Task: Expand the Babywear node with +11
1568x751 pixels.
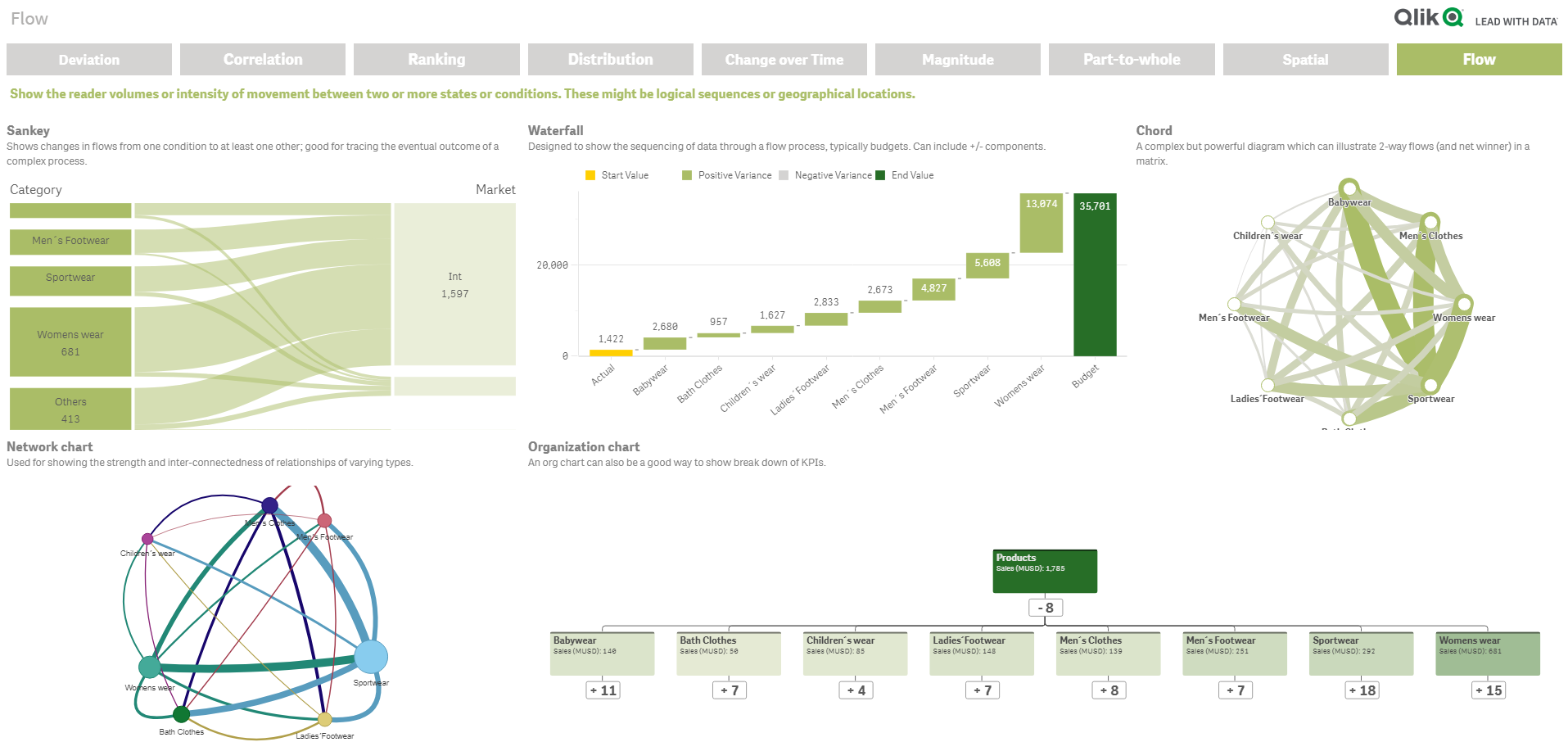Action: pos(603,690)
